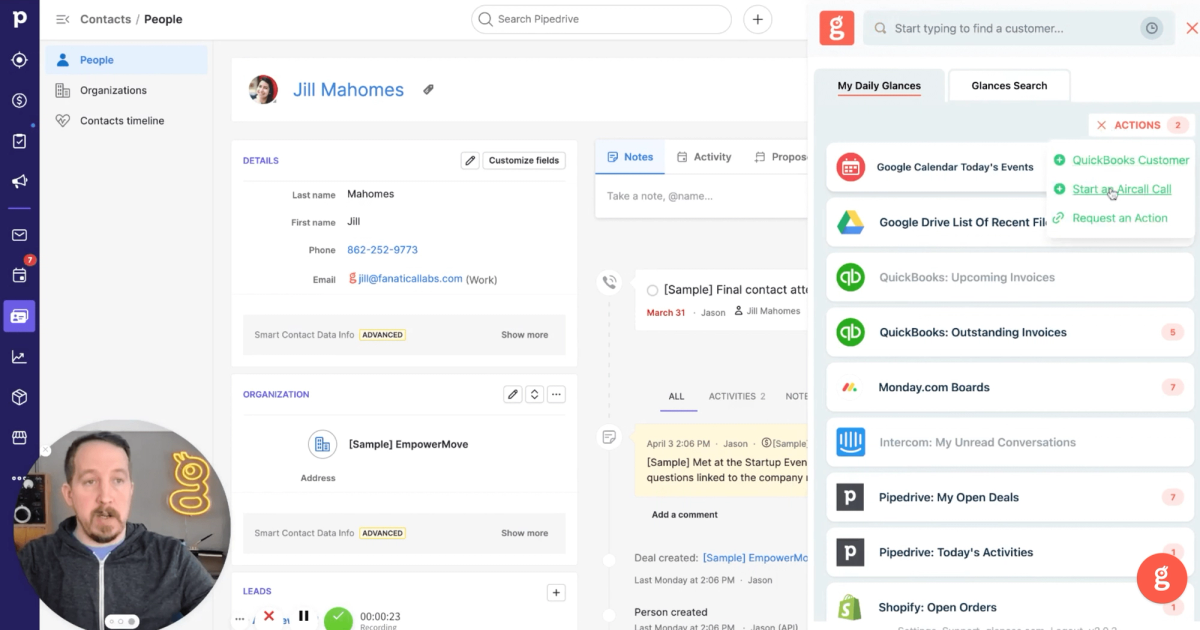This screenshot has width=1200, height=630.
Task: Open Intercom: My Unread Conversations glance
Action: tap(1009, 442)
